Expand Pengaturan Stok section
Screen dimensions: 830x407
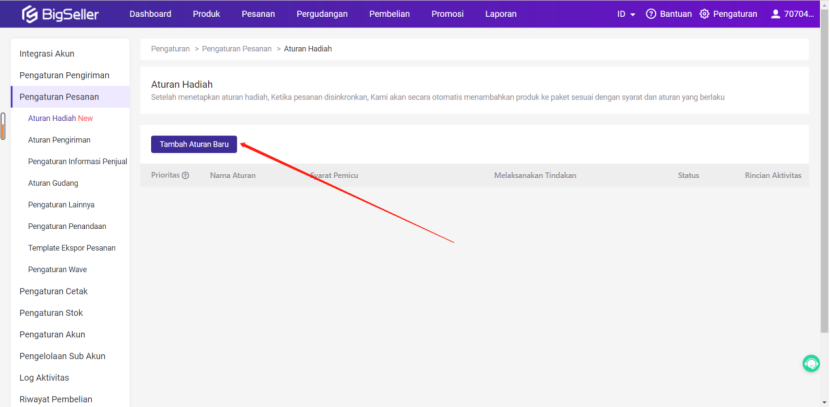[52, 313]
